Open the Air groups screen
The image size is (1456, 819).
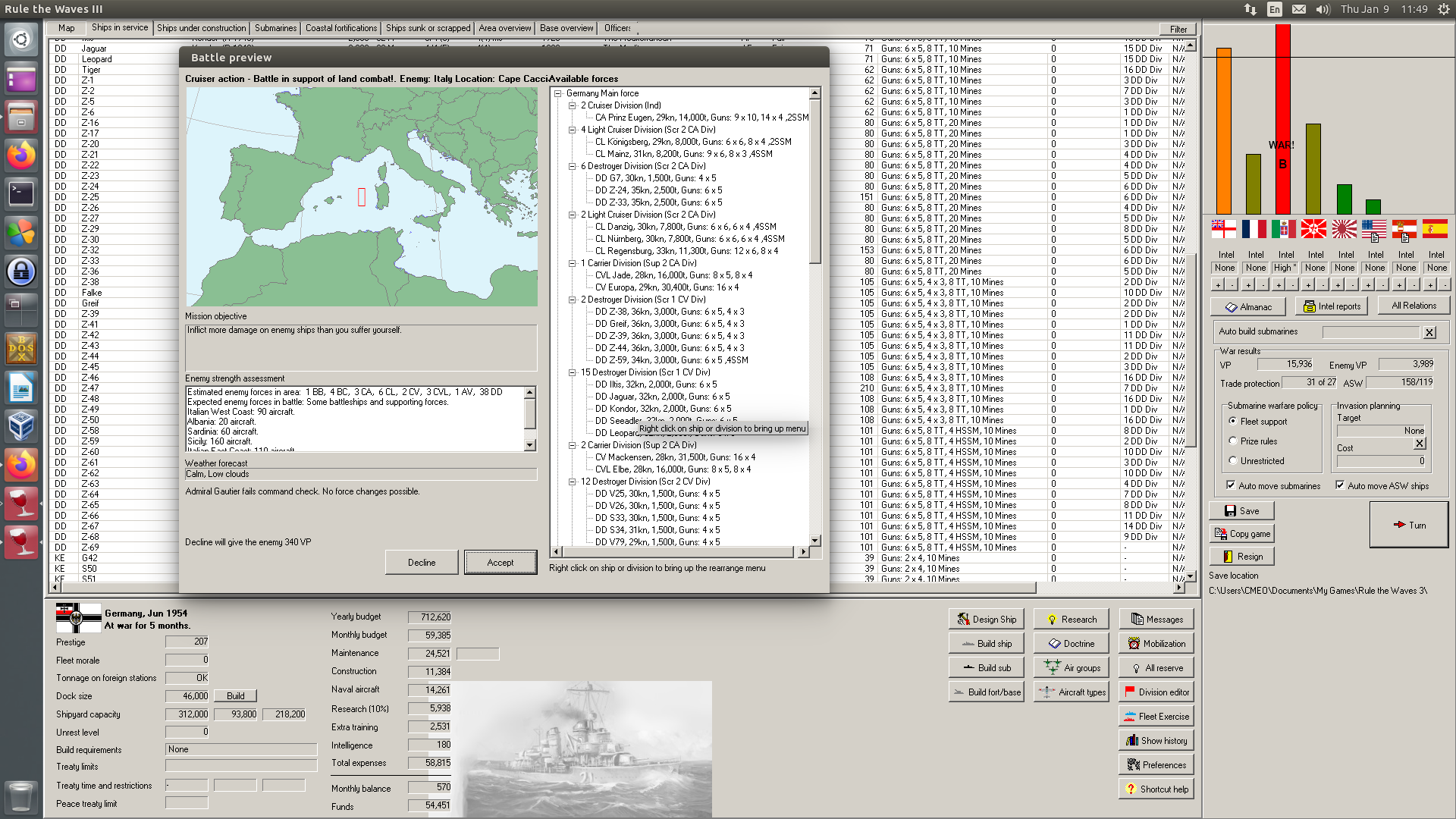coord(1071,667)
